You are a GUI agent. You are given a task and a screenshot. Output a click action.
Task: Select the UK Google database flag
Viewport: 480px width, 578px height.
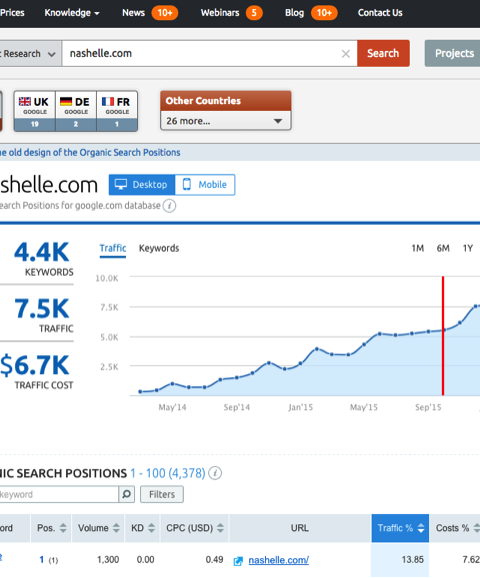(x=35, y=111)
